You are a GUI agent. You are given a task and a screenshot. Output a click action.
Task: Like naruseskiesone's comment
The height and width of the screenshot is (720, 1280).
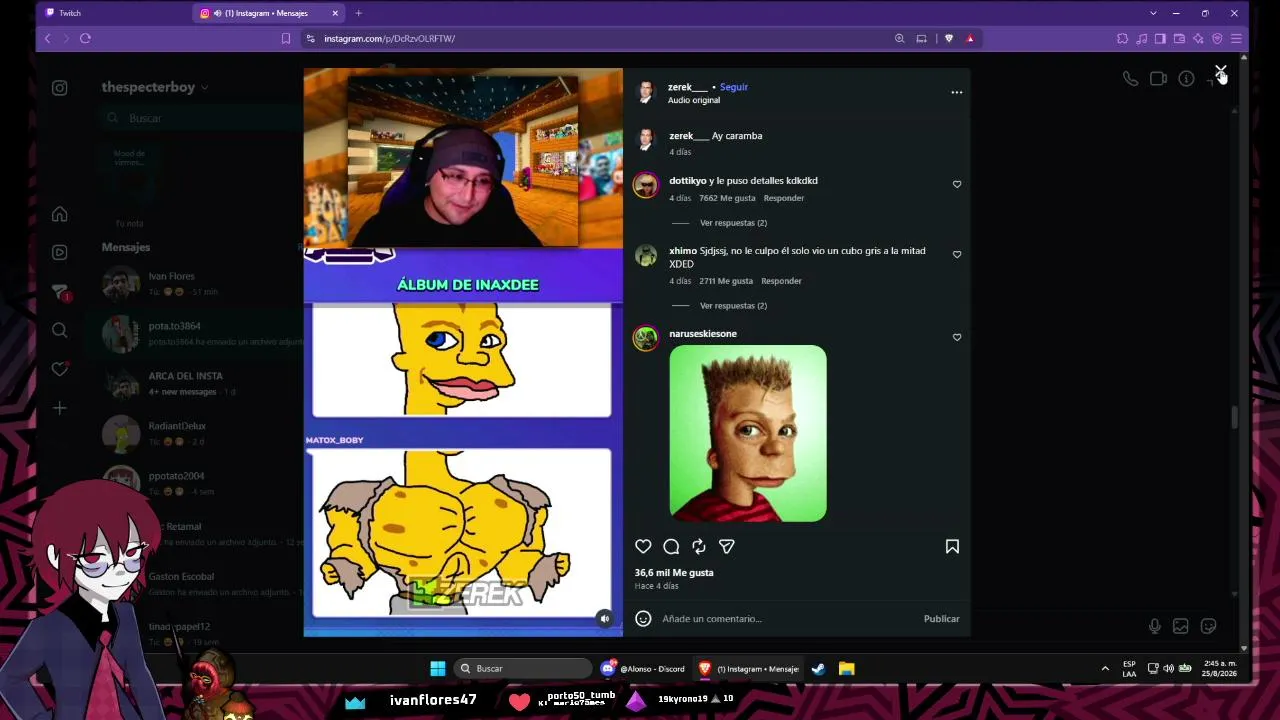(957, 337)
